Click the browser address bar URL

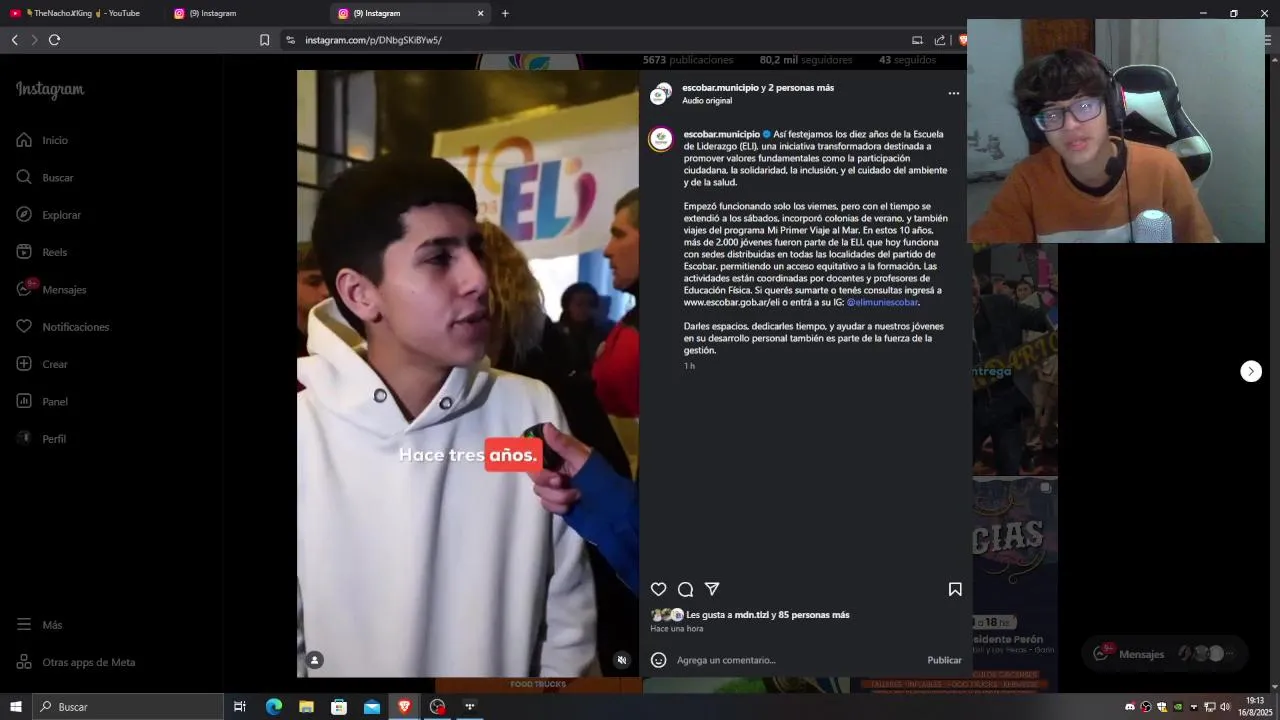[373, 40]
